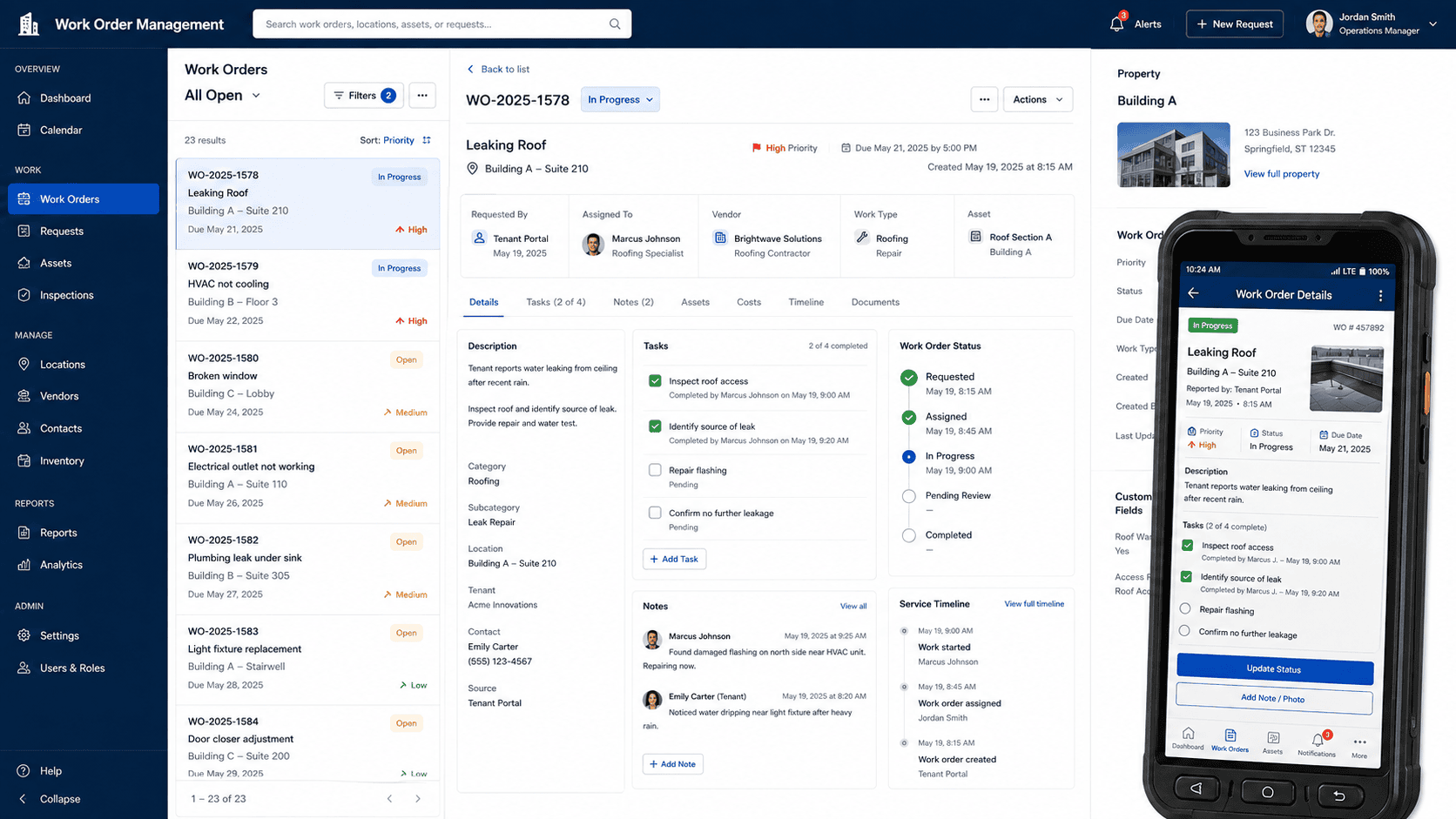Image resolution: width=1456 pixels, height=819 pixels.
Task: Open the Filters button
Action: (x=364, y=96)
